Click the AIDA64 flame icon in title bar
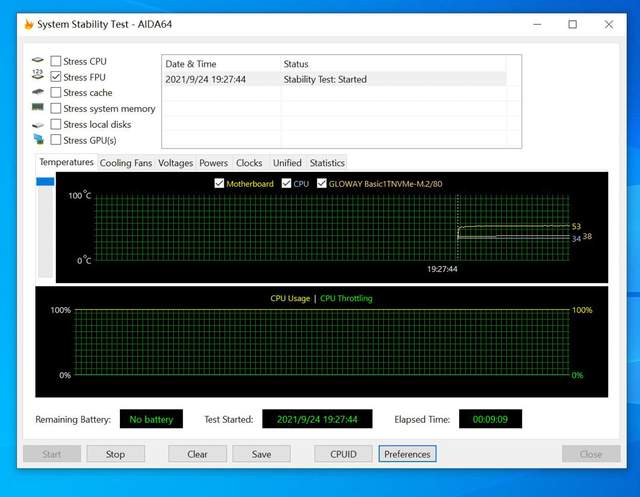Image resolution: width=640 pixels, height=497 pixels. pyautogui.click(x=29, y=24)
